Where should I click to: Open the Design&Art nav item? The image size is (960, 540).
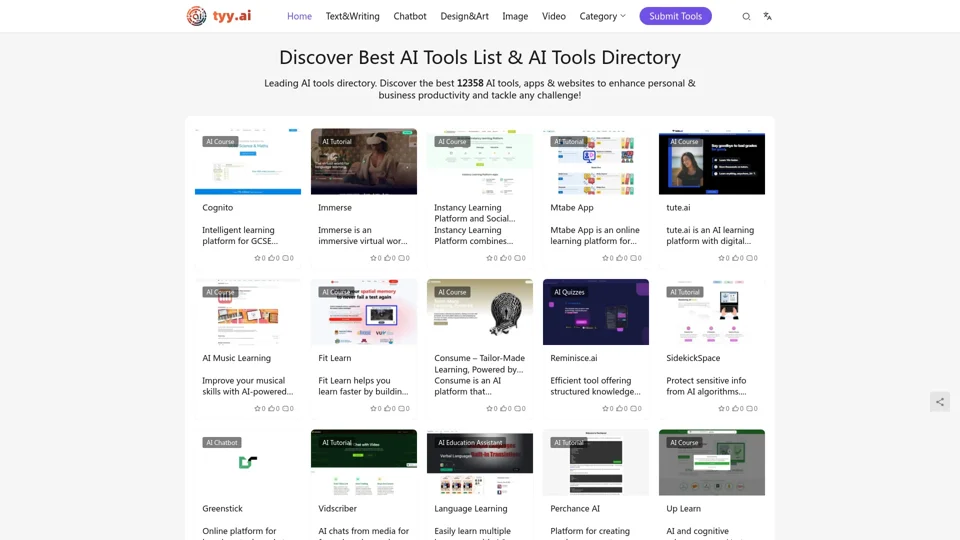coord(464,17)
